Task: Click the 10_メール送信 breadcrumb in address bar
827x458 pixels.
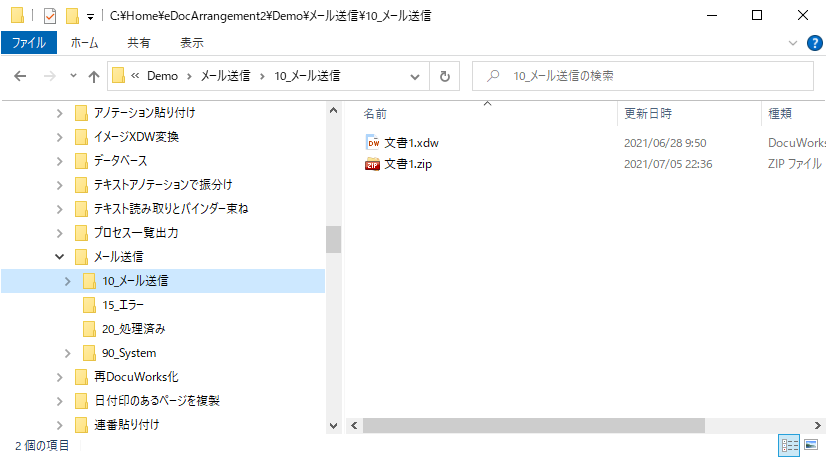Action: pos(307,76)
